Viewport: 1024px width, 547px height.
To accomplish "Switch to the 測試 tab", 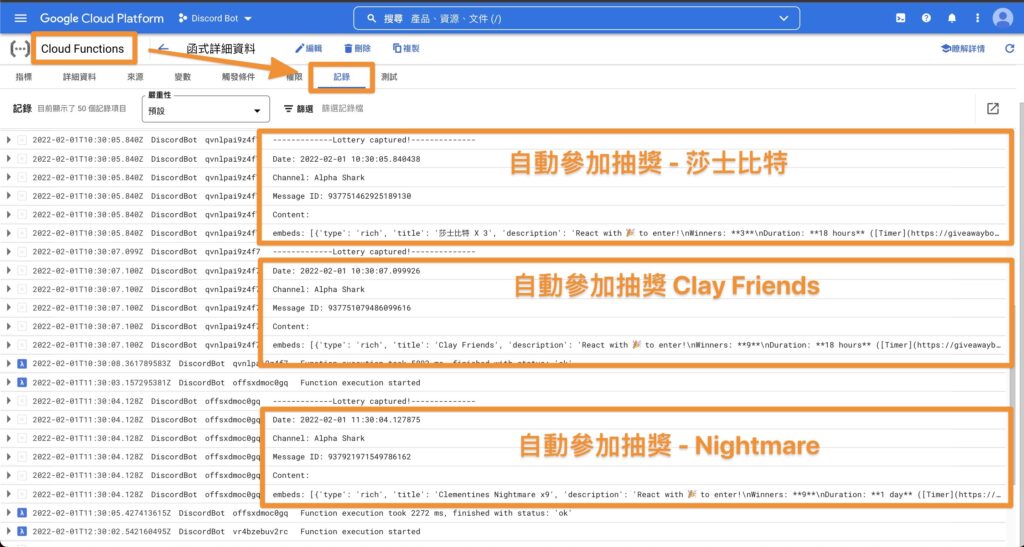I will click(x=389, y=77).
